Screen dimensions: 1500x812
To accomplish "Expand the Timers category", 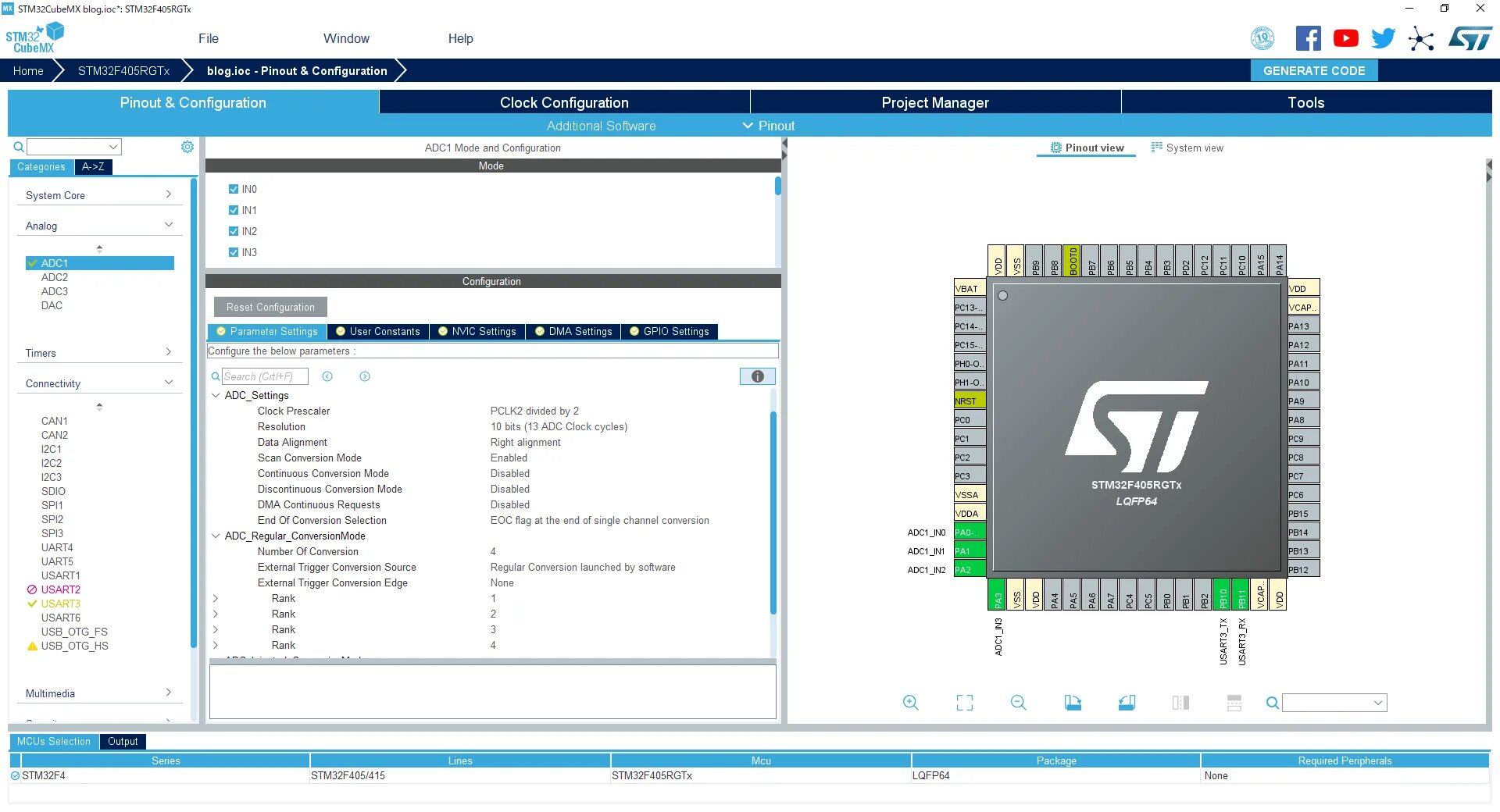I will pyautogui.click(x=98, y=353).
